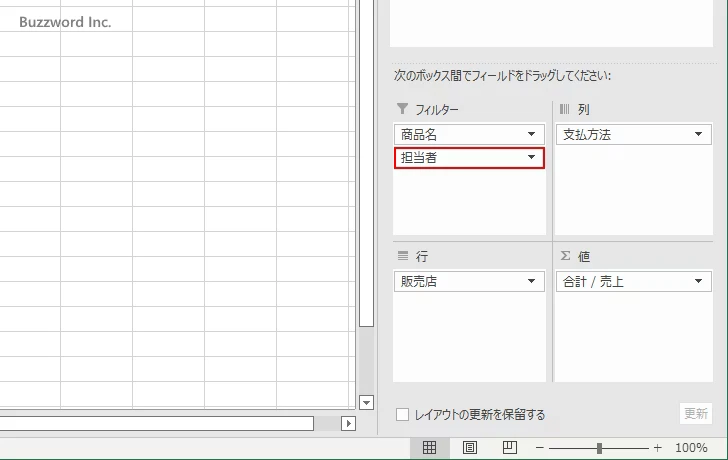The width and height of the screenshot is (728, 460).
Task: Click the フィルター area heading
Action: [x=436, y=110]
